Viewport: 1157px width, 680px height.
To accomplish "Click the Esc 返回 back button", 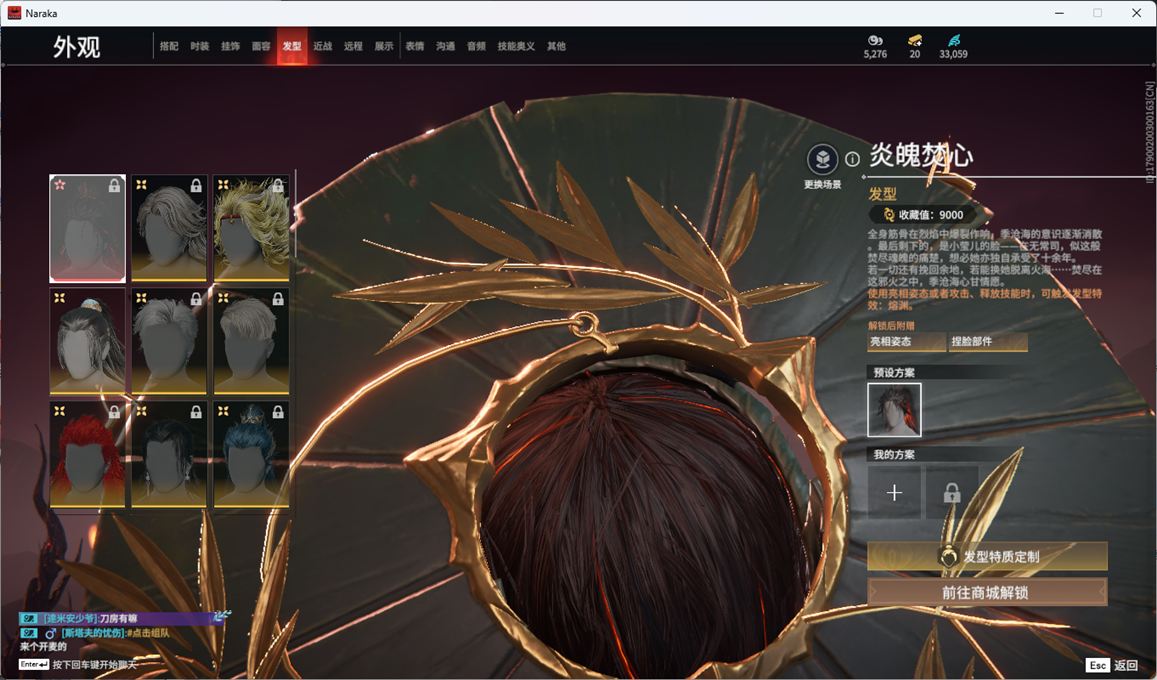I will (1113, 665).
